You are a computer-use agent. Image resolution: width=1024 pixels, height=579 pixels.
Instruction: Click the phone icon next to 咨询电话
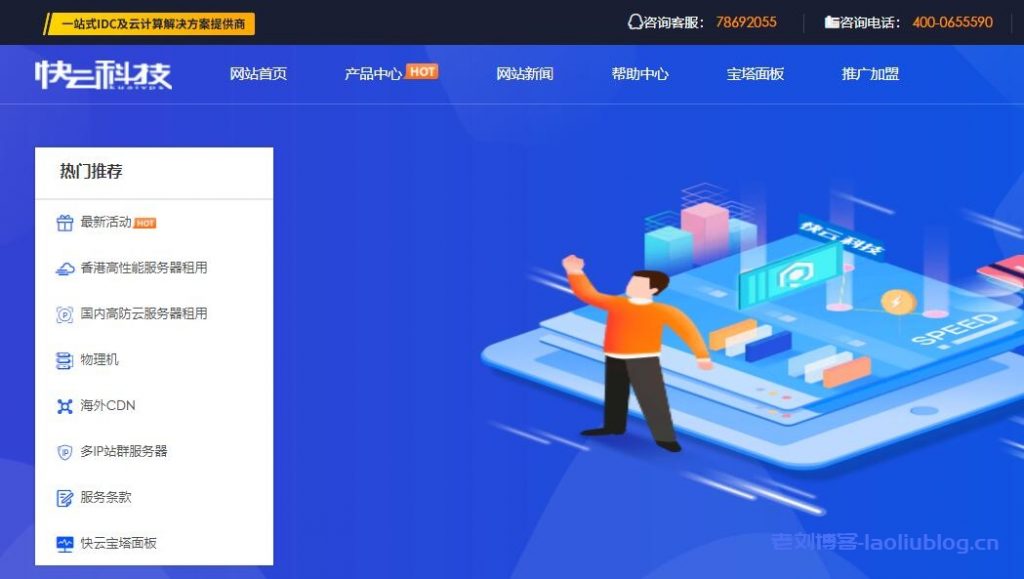coord(831,22)
